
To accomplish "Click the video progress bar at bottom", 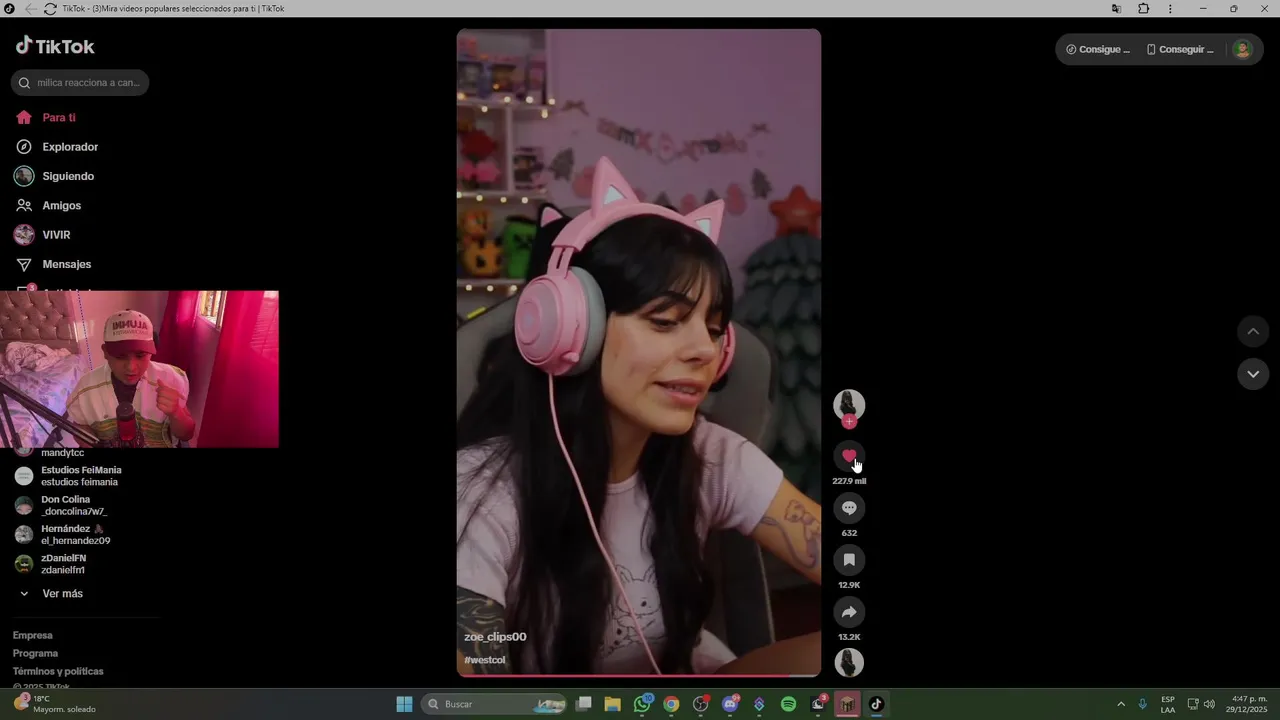I will coord(639,676).
